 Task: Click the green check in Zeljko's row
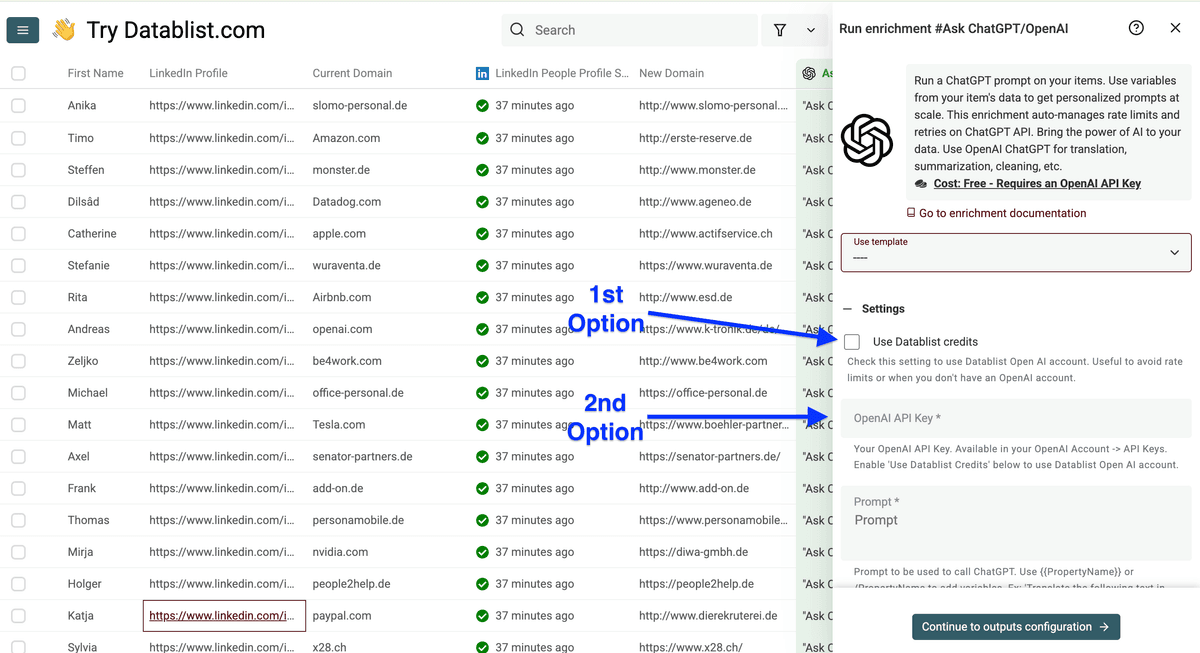click(x=483, y=361)
